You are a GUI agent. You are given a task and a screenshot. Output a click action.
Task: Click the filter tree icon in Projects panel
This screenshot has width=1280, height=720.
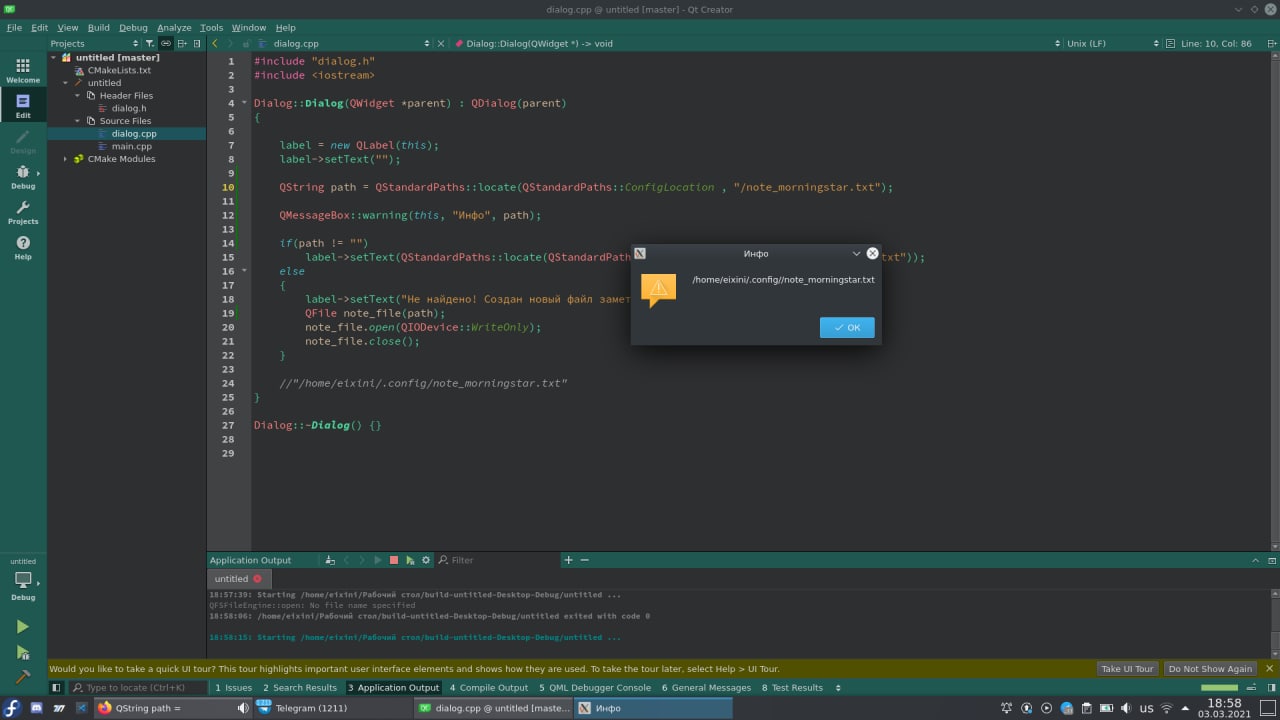point(149,43)
